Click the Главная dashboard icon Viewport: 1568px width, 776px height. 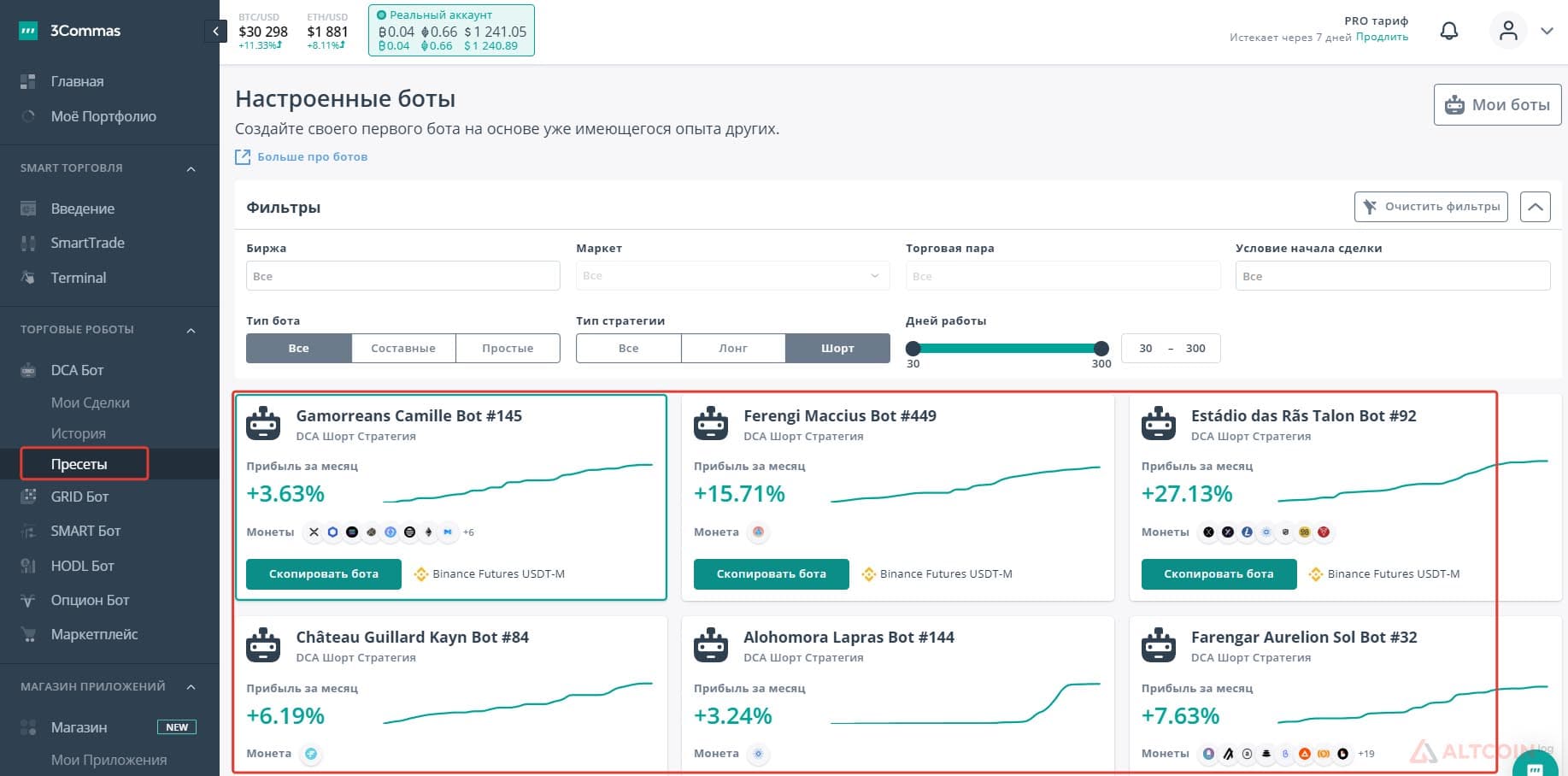point(28,82)
